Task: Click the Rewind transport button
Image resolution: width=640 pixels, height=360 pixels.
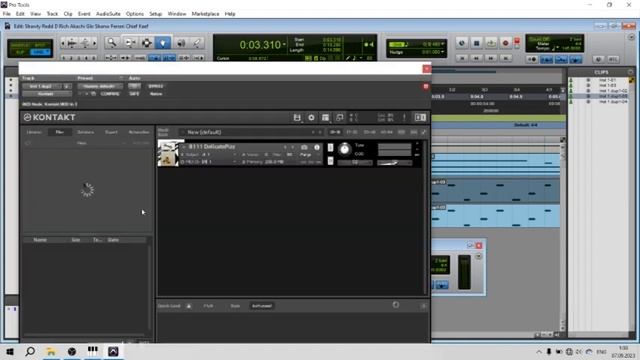Action: point(476,58)
